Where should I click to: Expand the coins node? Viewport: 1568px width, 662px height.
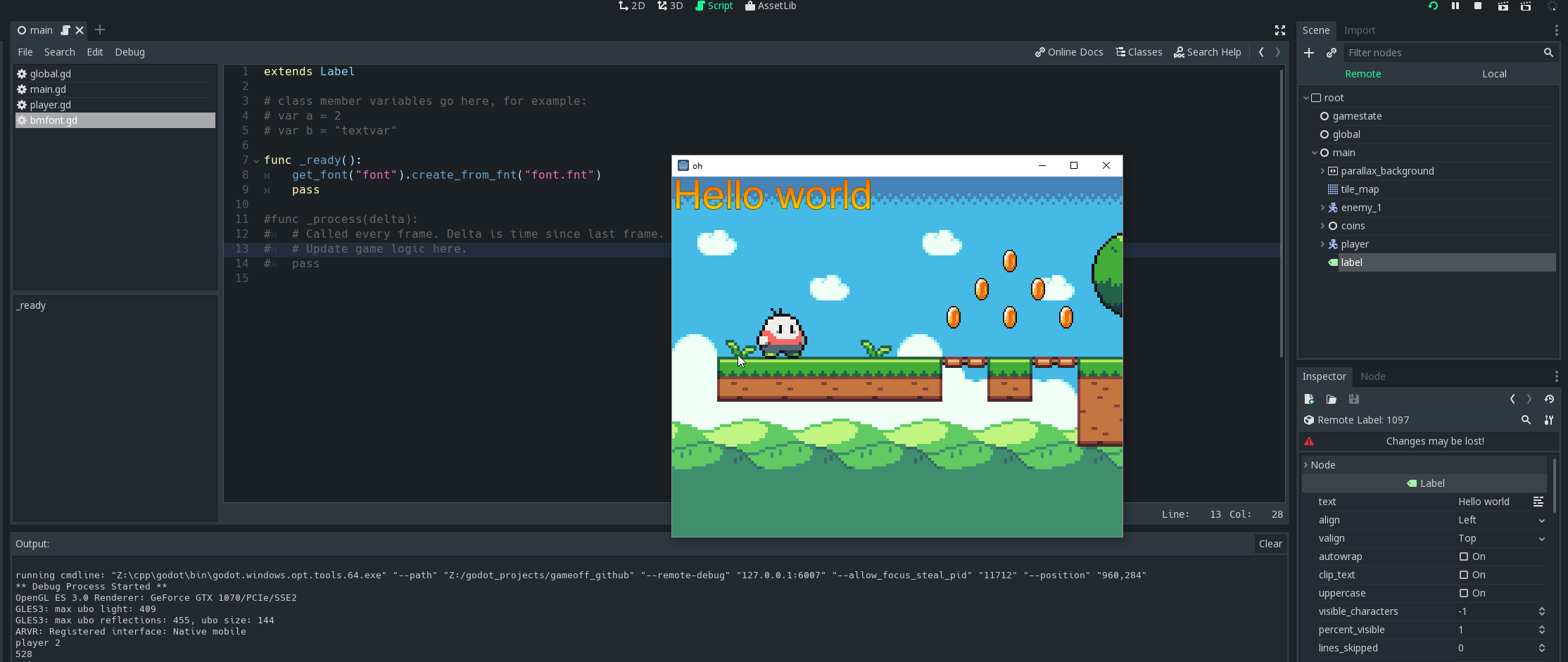[1322, 226]
